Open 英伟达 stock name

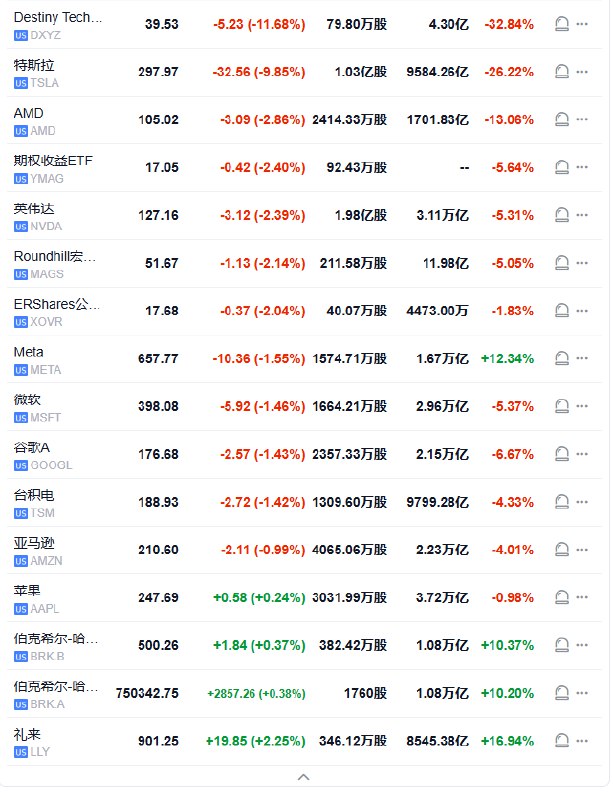point(34,209)
